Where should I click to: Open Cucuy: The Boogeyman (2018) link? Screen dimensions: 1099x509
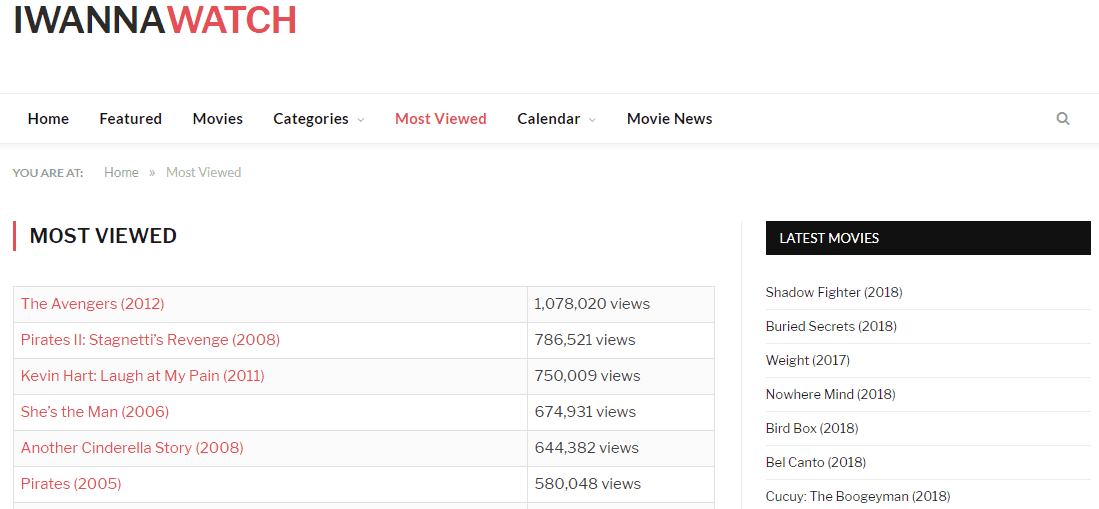[858, 496]
